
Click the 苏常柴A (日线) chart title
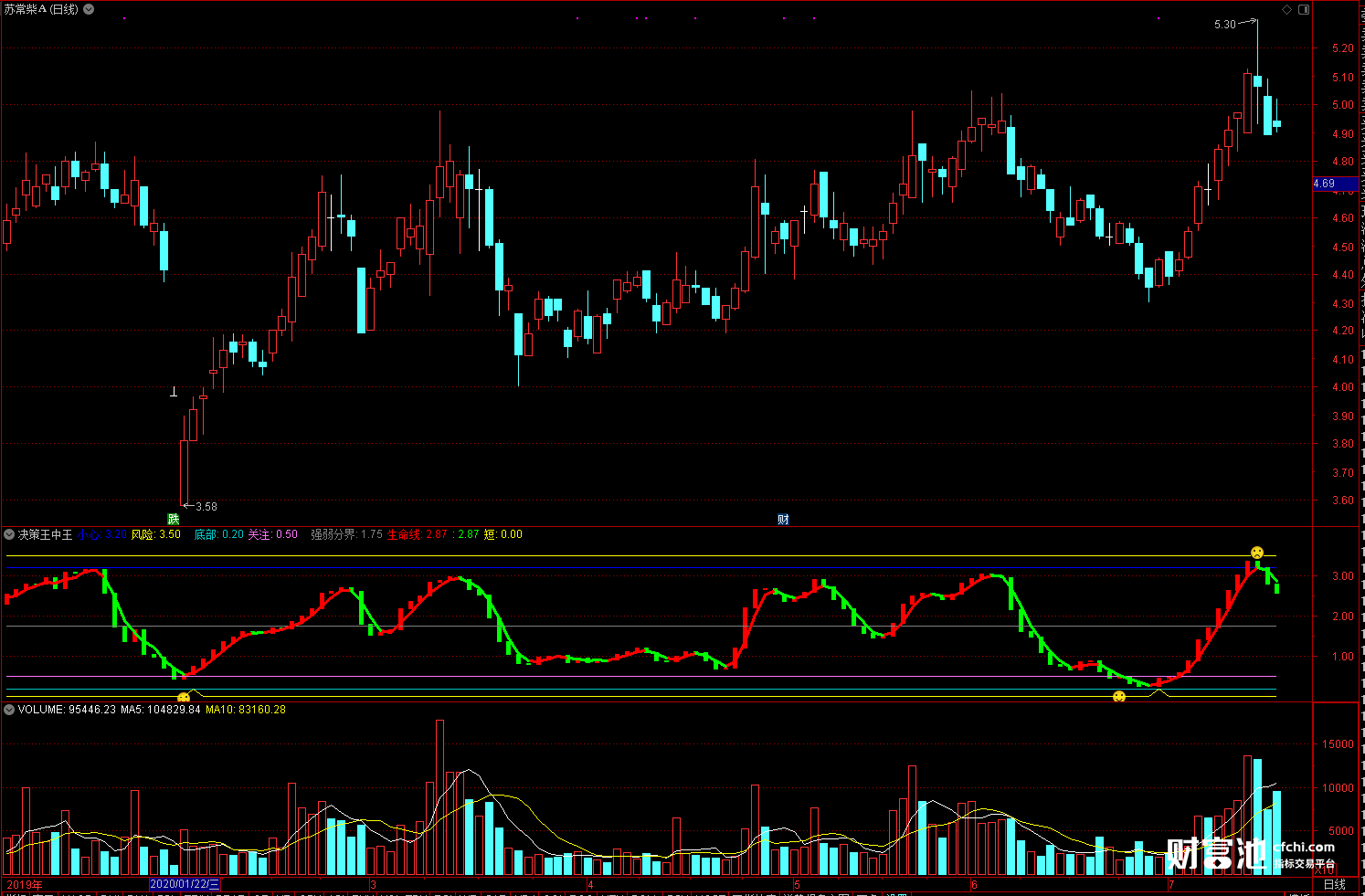tap(41, 9)
